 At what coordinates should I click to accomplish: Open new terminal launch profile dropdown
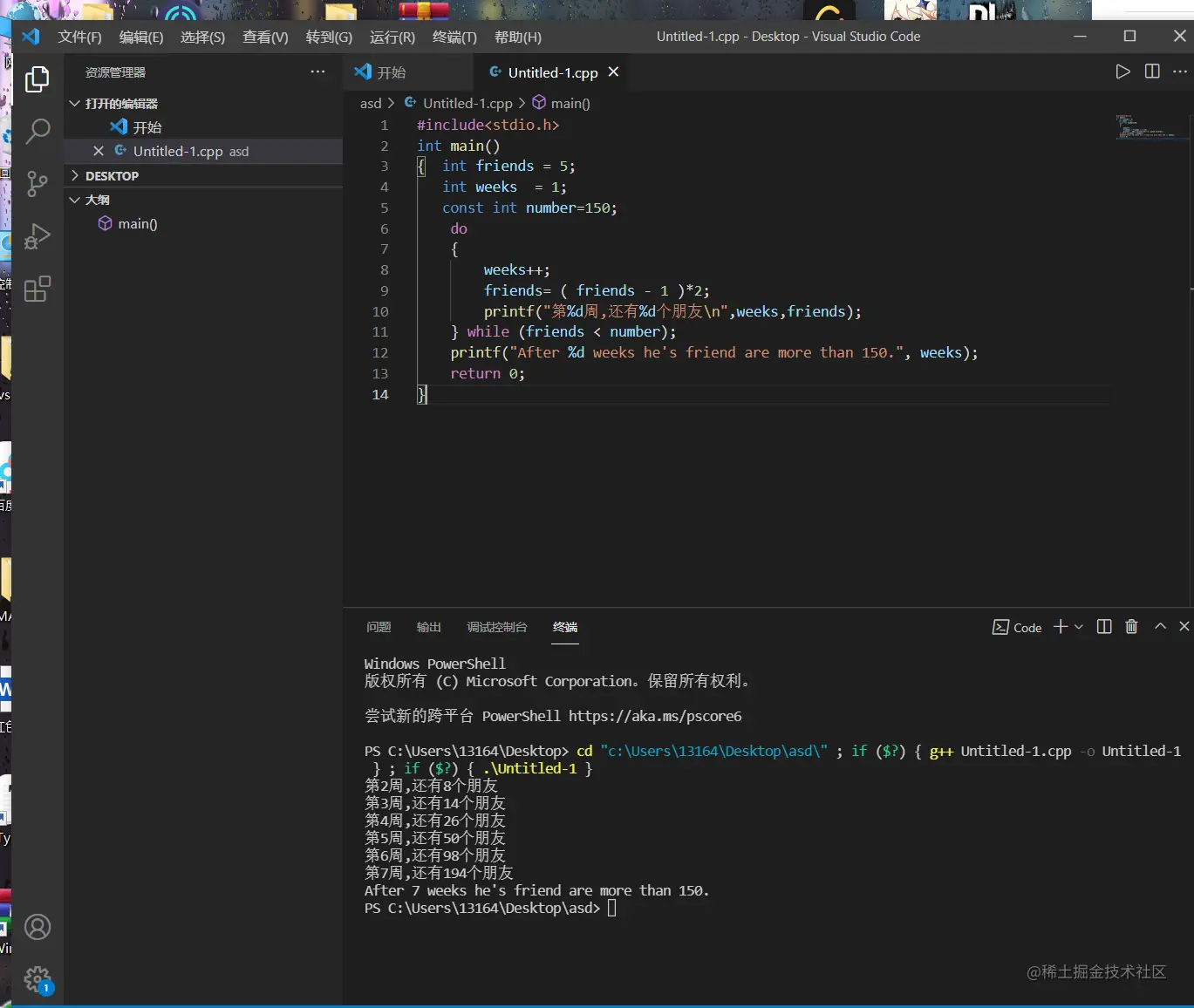[x=1079, y=627]
